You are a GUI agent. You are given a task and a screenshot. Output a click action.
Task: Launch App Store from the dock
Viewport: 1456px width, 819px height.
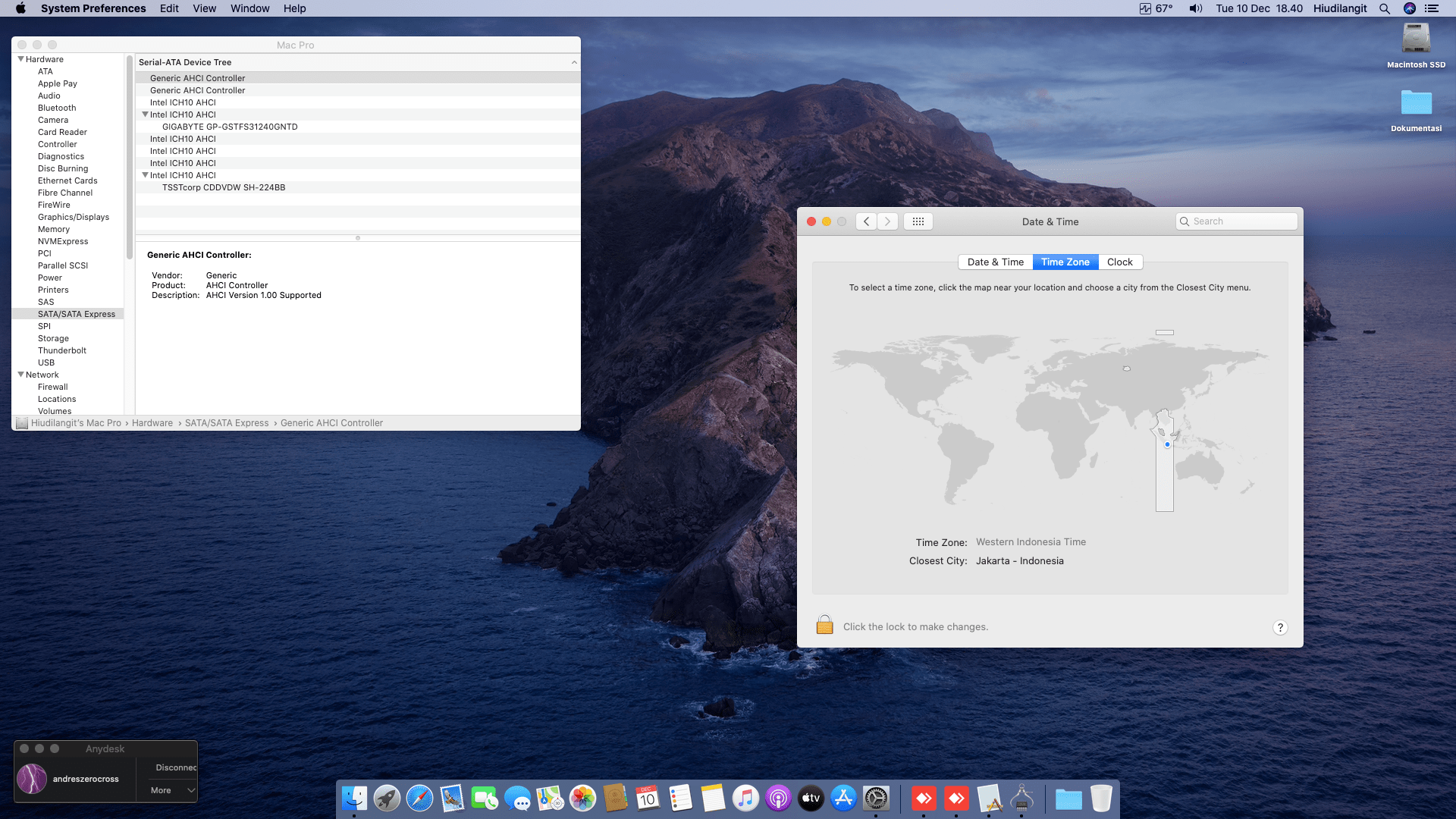843,798
